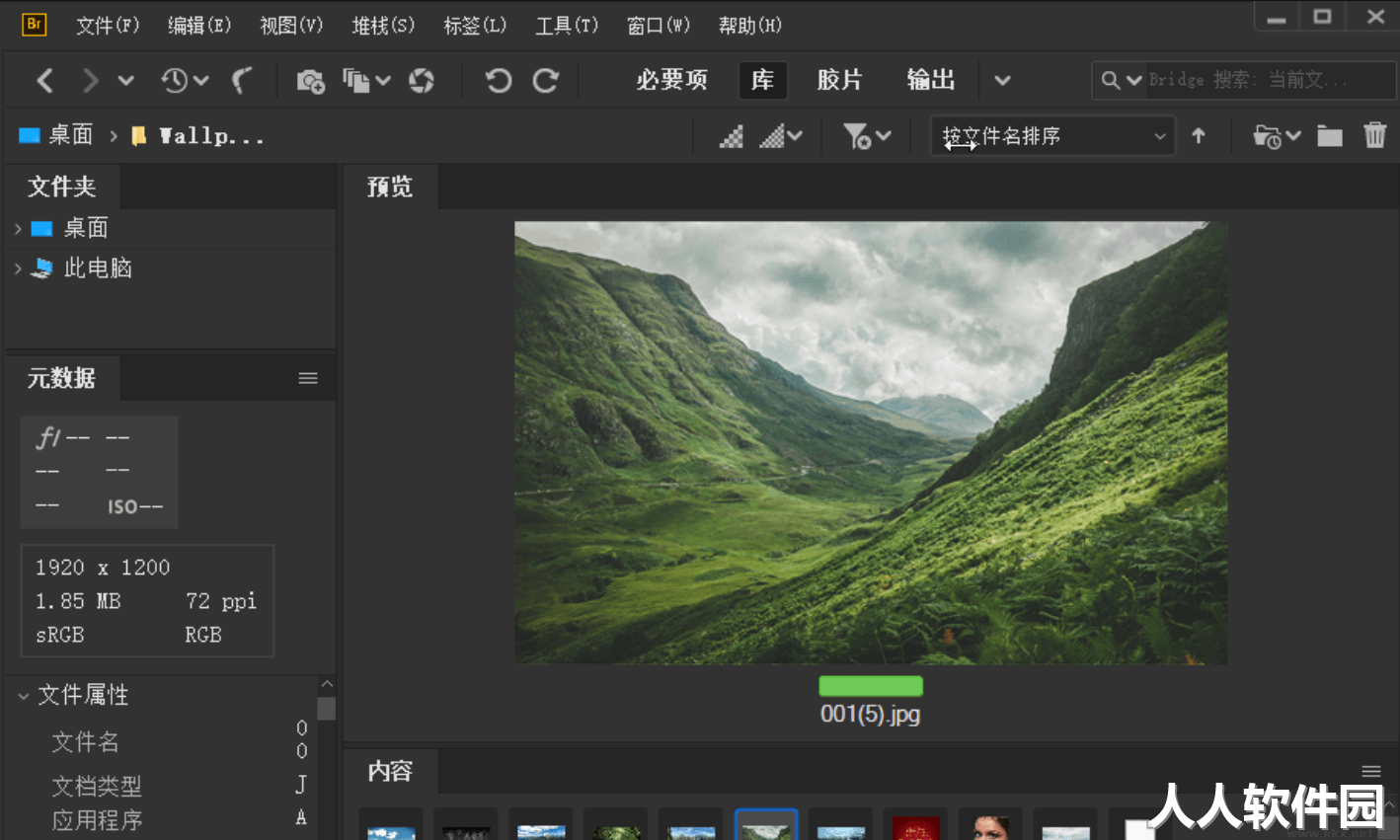1400x840 pixels.
Task: Select the 元数据 panel tab
Action: point(62,378)
